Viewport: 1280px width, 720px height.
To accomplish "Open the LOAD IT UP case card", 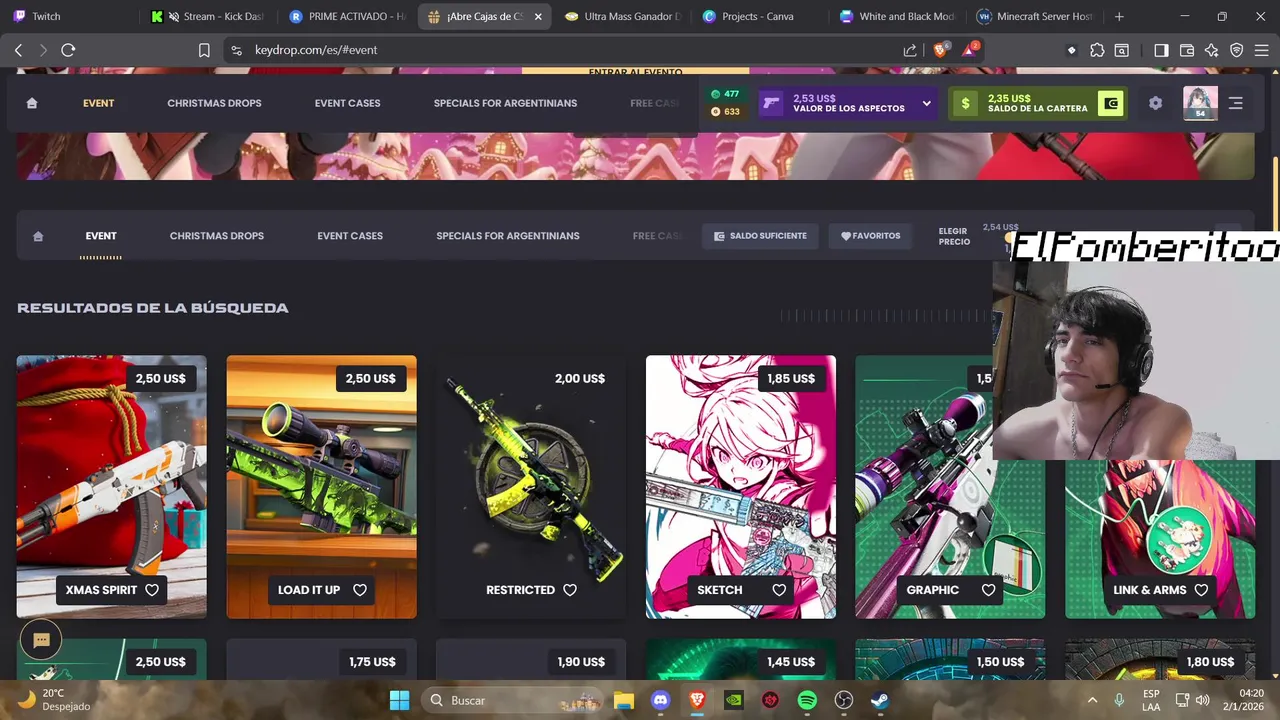I will click(x=321, y=487).
